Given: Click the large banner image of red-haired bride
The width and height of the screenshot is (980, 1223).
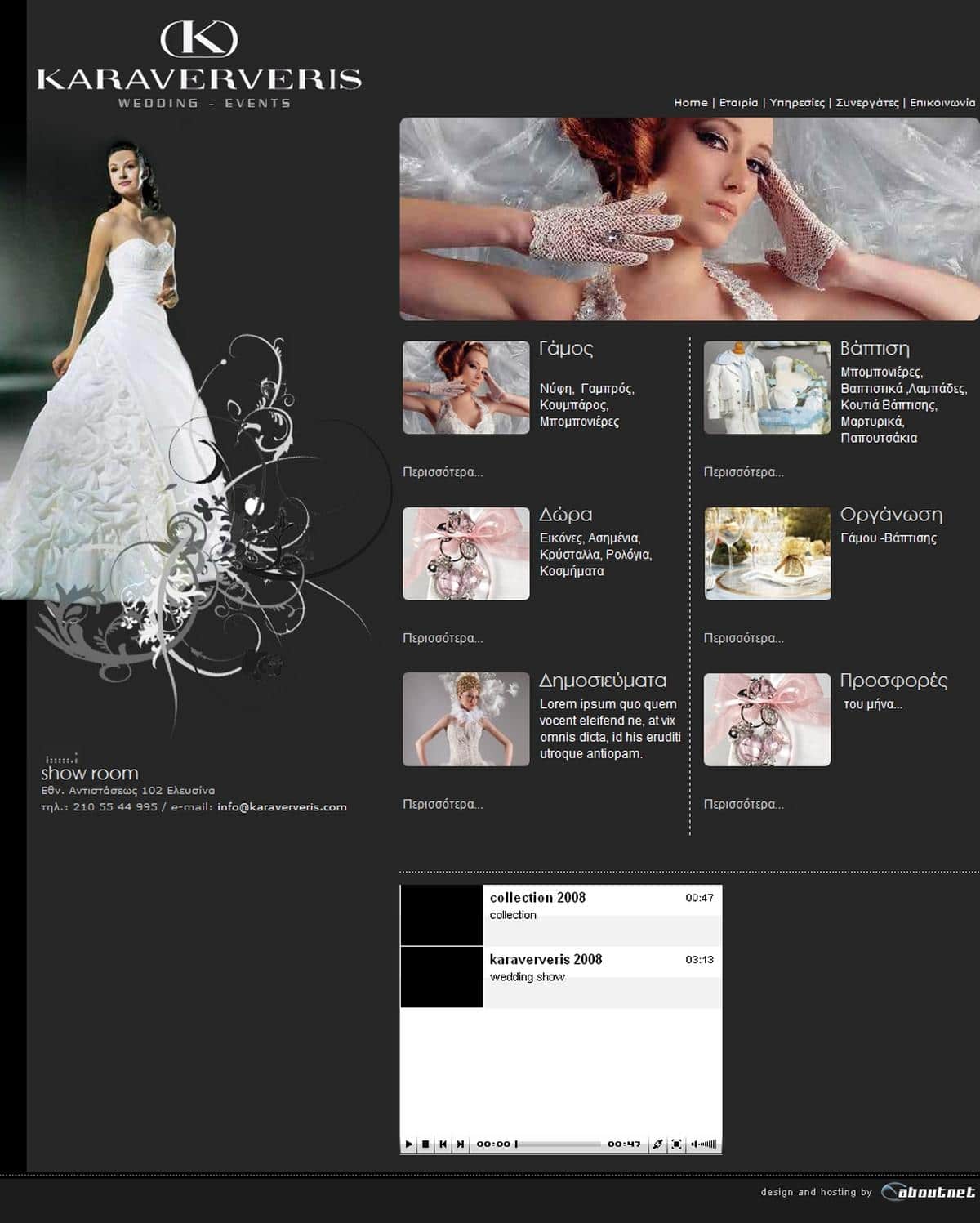Looking at the screenshot, I should [x=689, y=219].
